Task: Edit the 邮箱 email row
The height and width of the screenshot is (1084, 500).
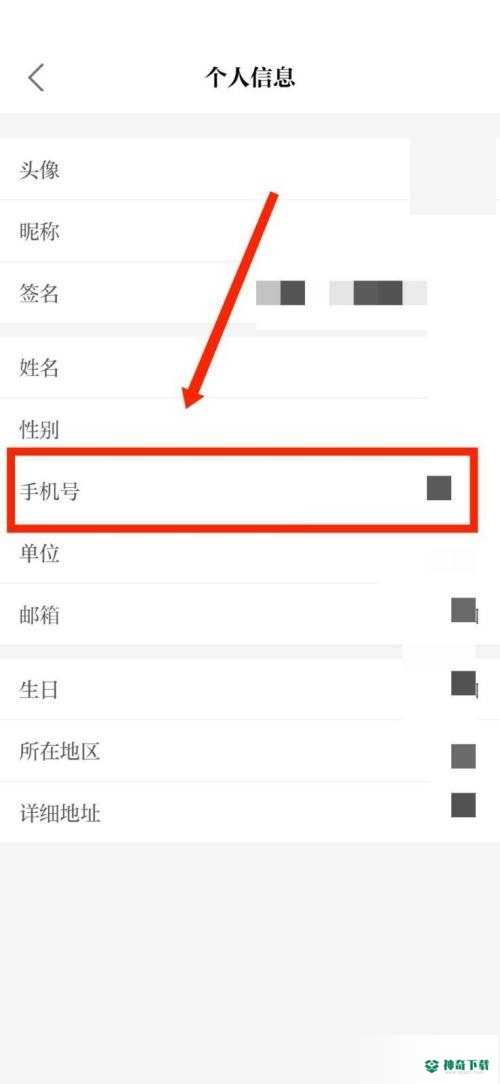Action: tap(250, 614)
